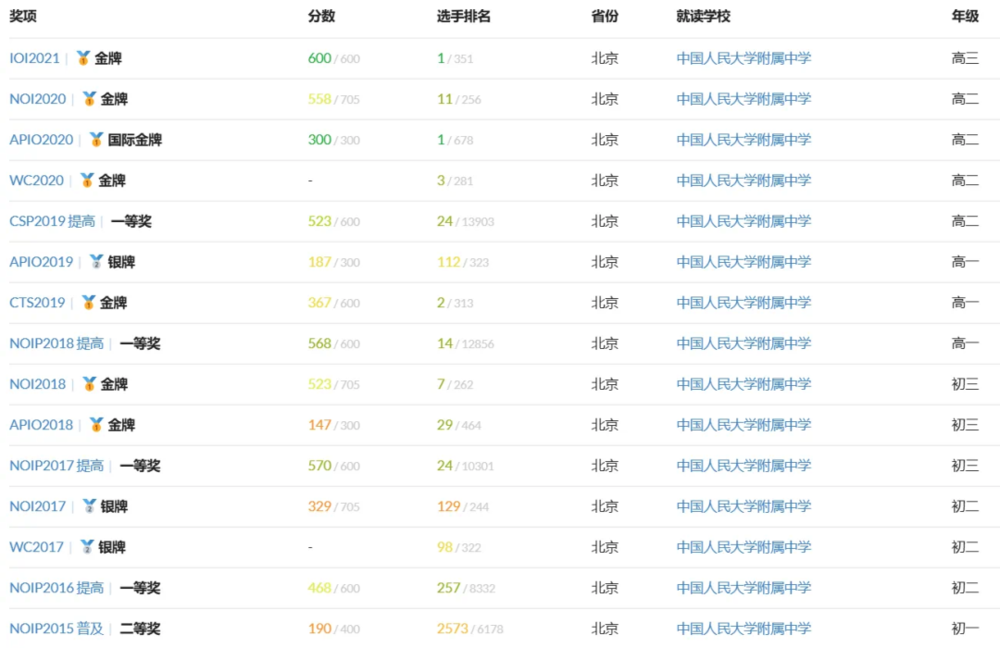Click the 分数 column header
This screenshot has width=1000, height=648.
pos(321,17)
